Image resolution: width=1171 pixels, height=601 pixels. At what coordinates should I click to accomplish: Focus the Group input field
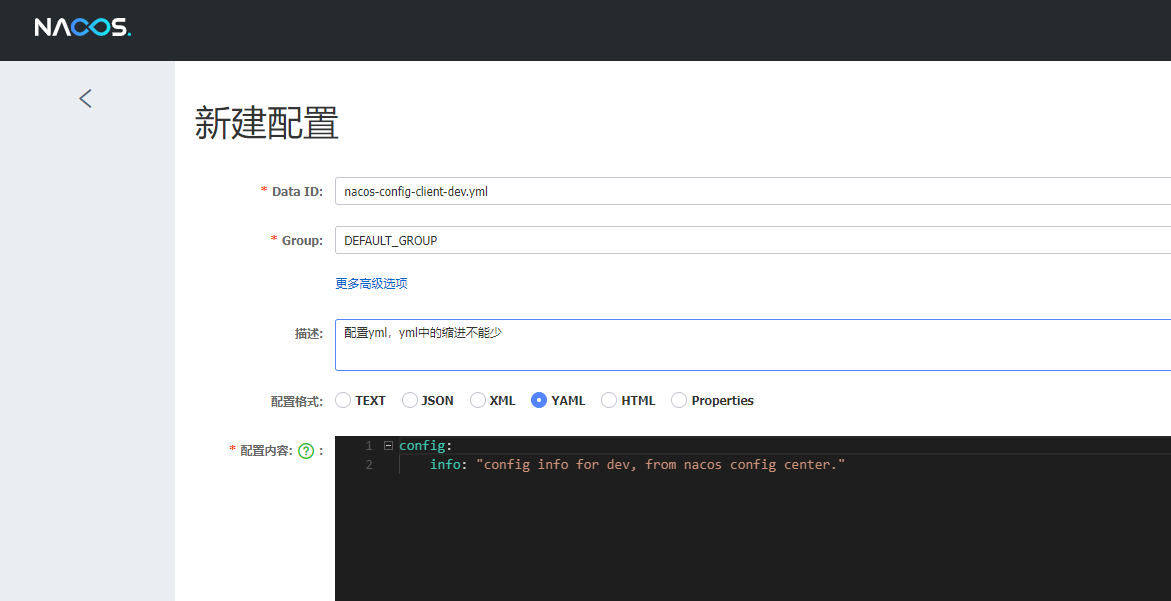tap(753, 240)
